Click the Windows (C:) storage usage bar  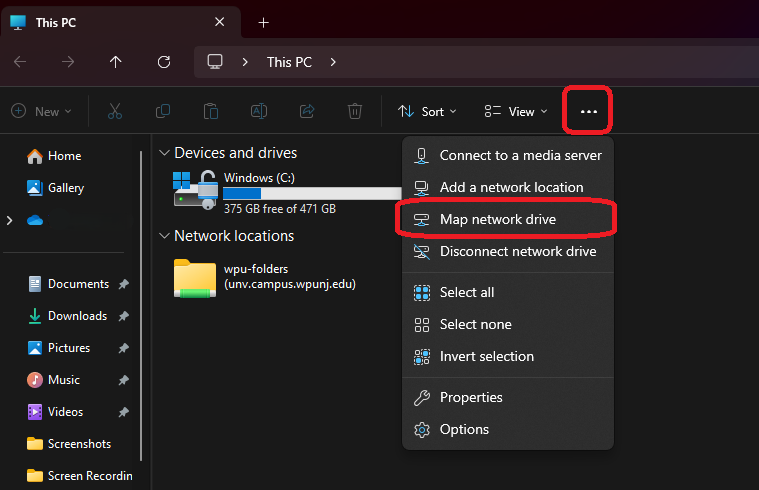(312, 193)
